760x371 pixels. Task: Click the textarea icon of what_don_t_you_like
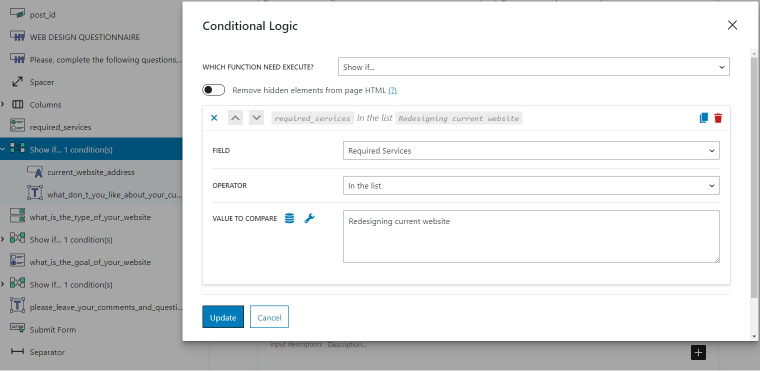(x=35, y=193)
